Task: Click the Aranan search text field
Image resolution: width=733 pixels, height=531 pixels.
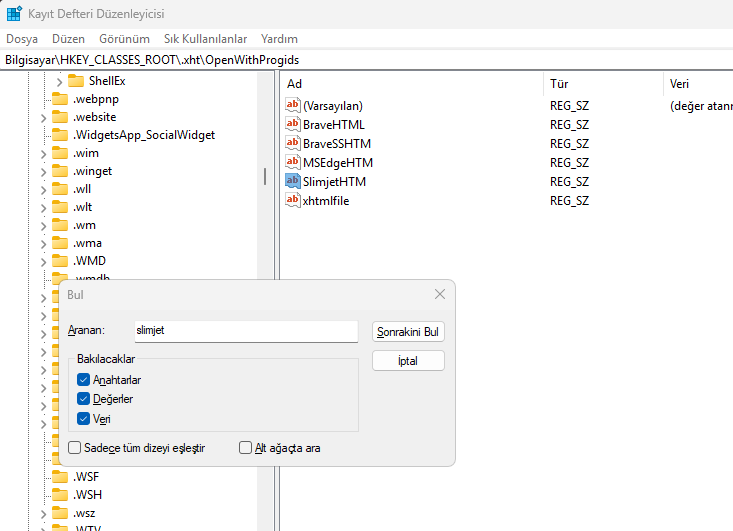Action: point(246,330)
